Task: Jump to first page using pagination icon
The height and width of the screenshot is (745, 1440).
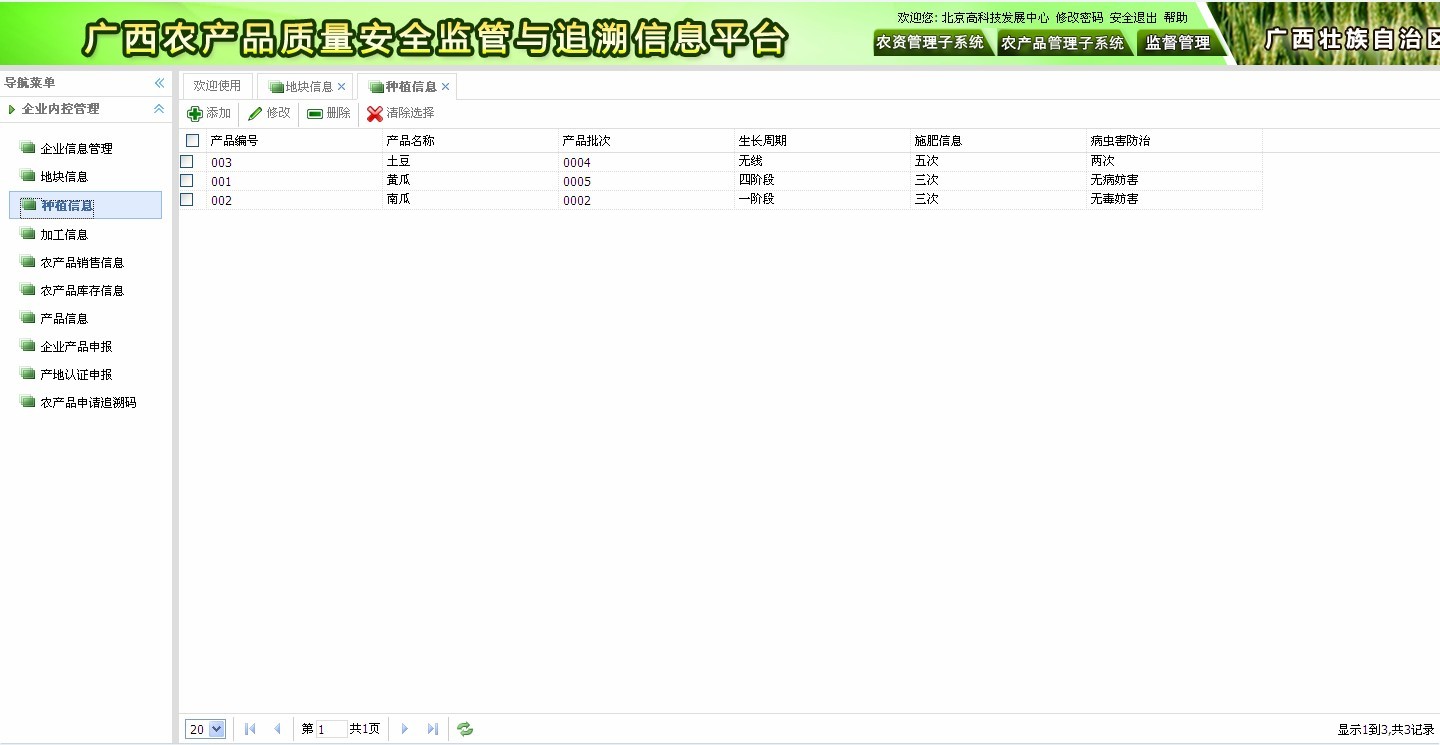Action: point(250,729)
